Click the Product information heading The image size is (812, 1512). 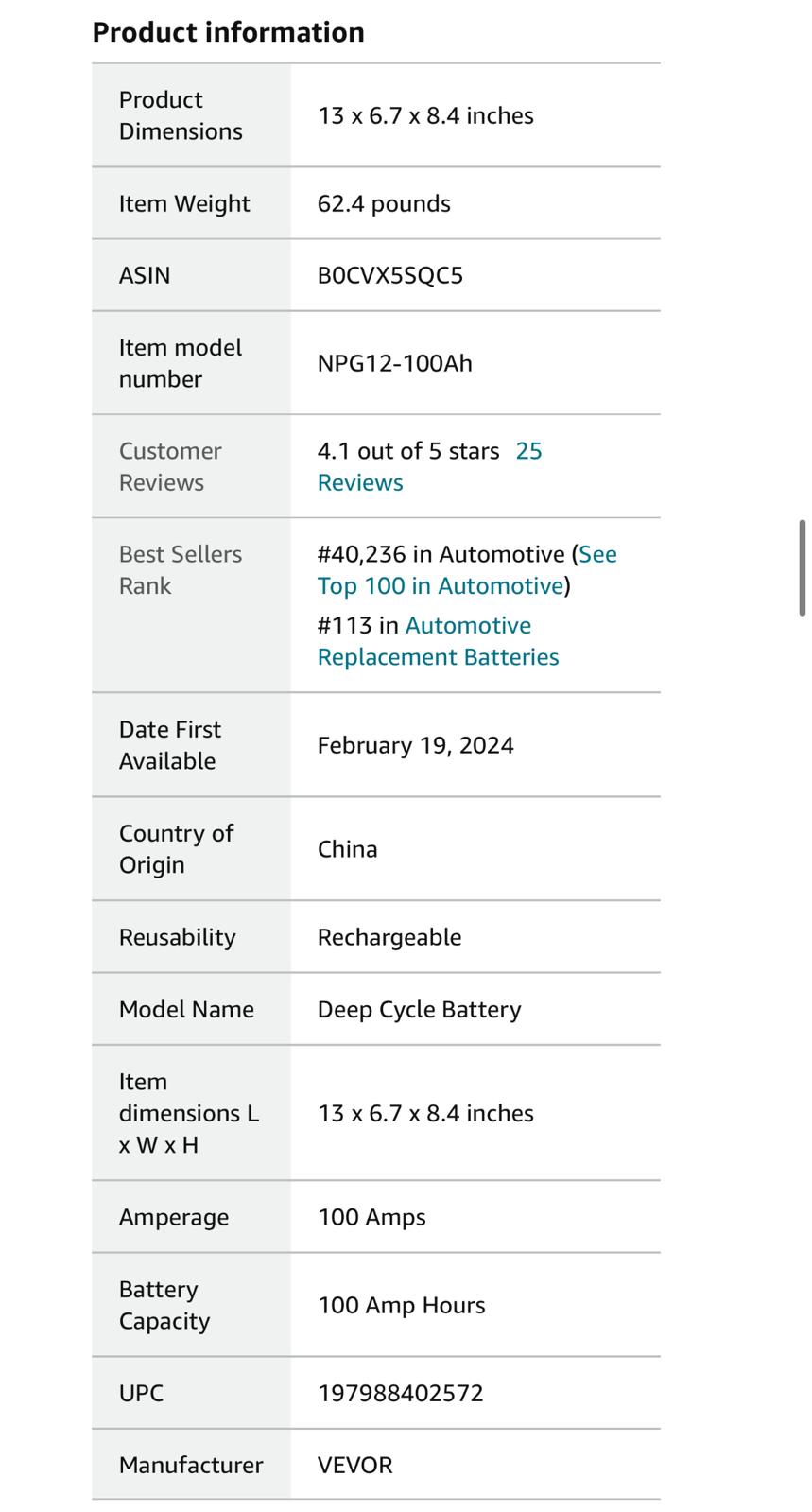tap(228, 32)
